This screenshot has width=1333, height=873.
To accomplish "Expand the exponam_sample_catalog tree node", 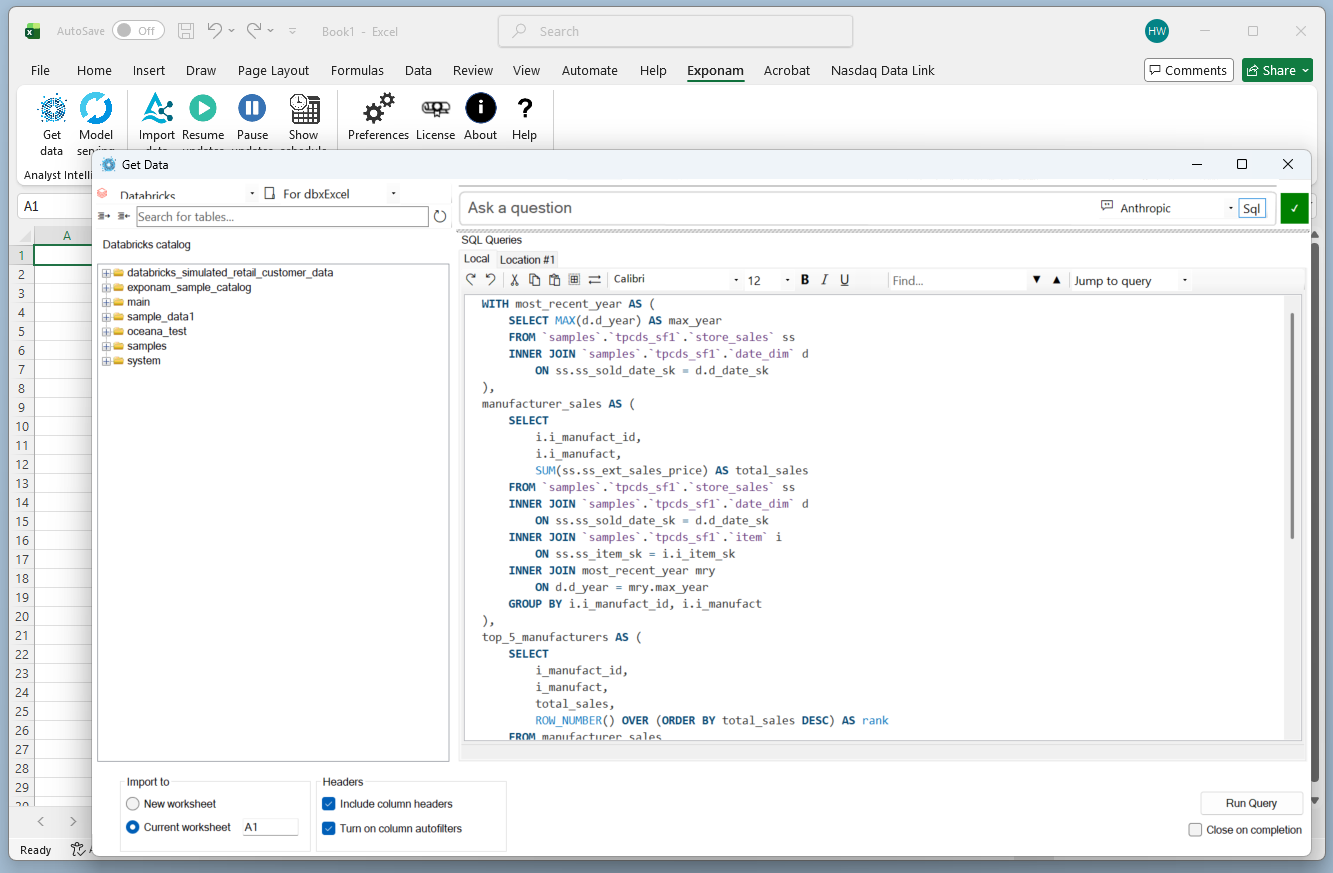I will coord(106,288).
